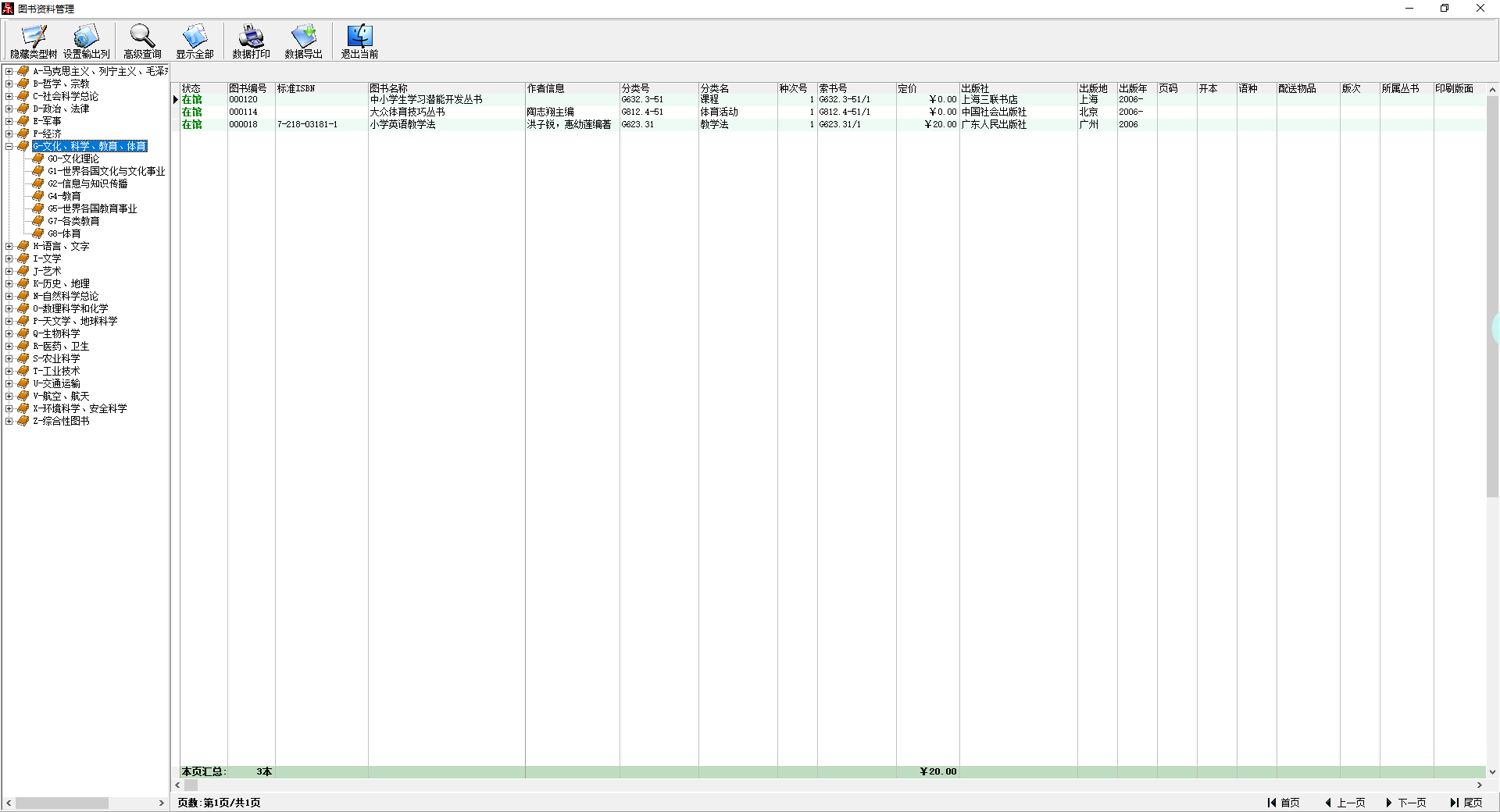Select X-环境科学、安全科学 category
Viewport: 1500px width, 812px height.
click(x=80, y=408)
